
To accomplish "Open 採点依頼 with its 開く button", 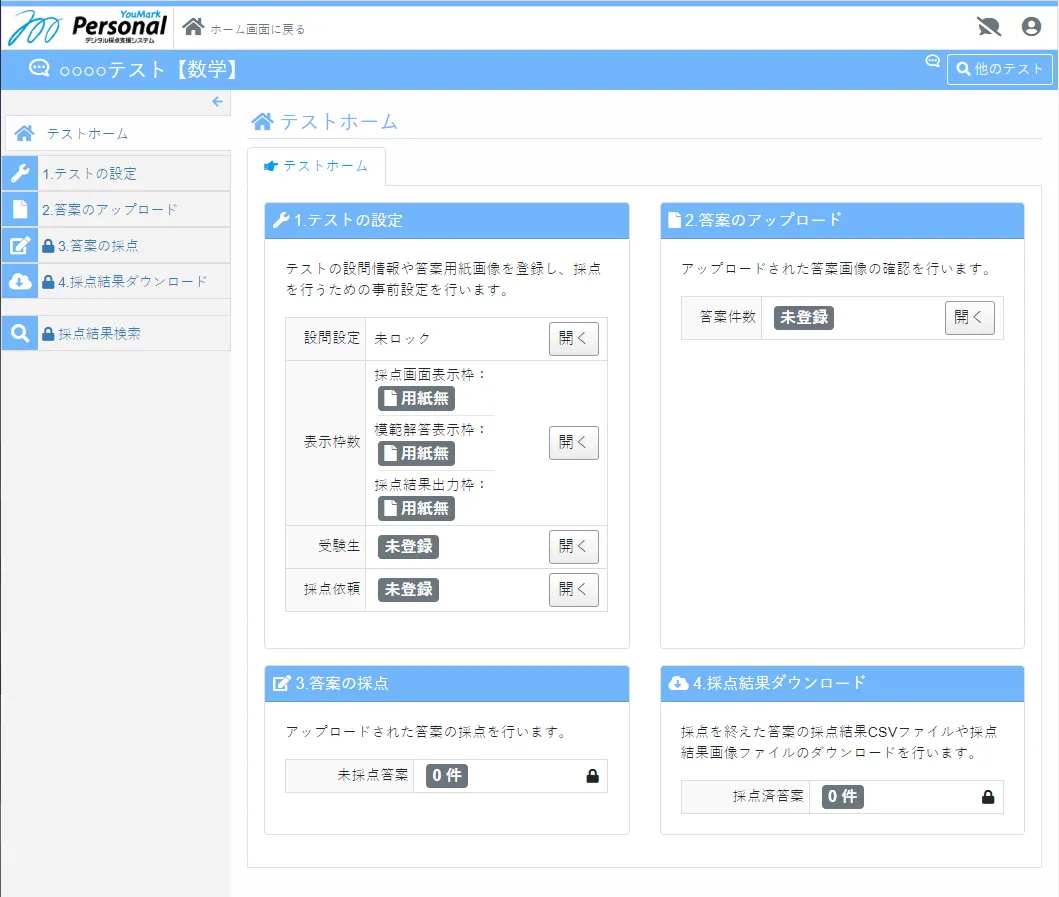I will tap(573, 590).
